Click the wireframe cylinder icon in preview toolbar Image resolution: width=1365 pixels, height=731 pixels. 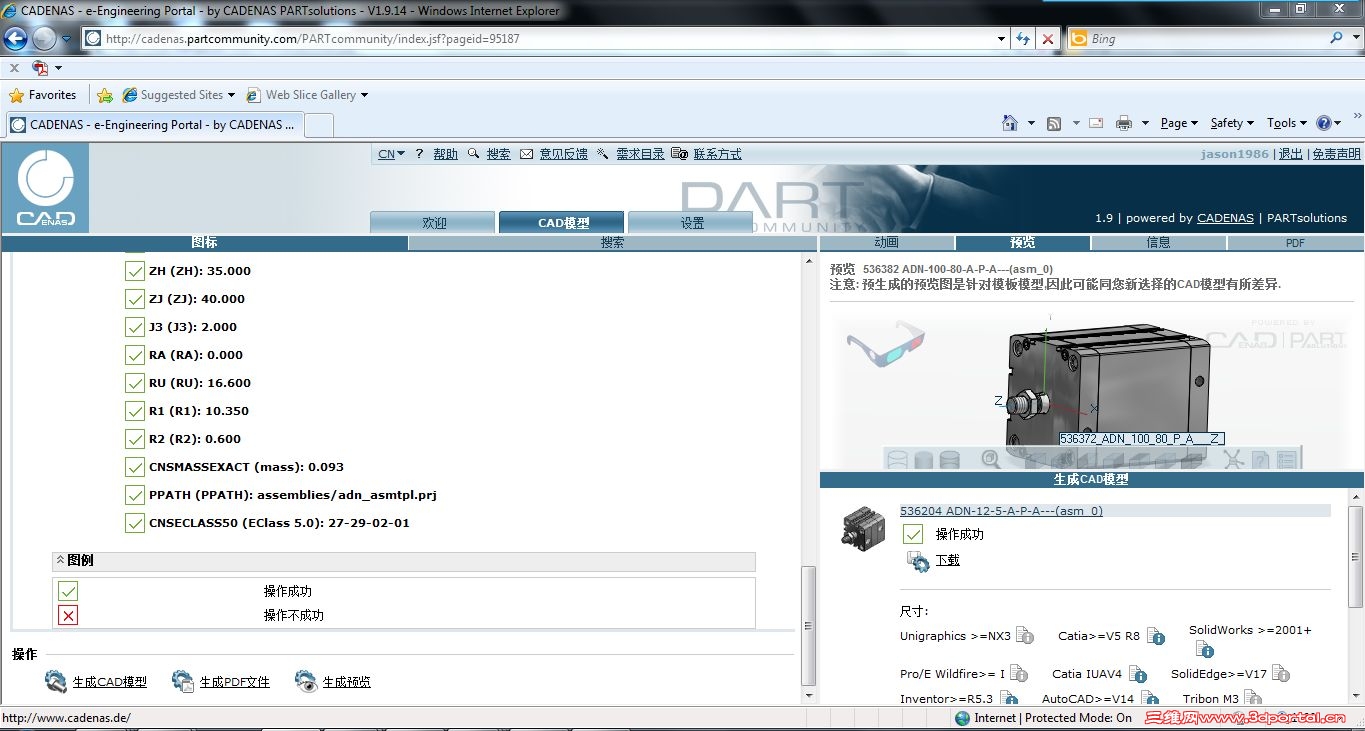(897, 459)
